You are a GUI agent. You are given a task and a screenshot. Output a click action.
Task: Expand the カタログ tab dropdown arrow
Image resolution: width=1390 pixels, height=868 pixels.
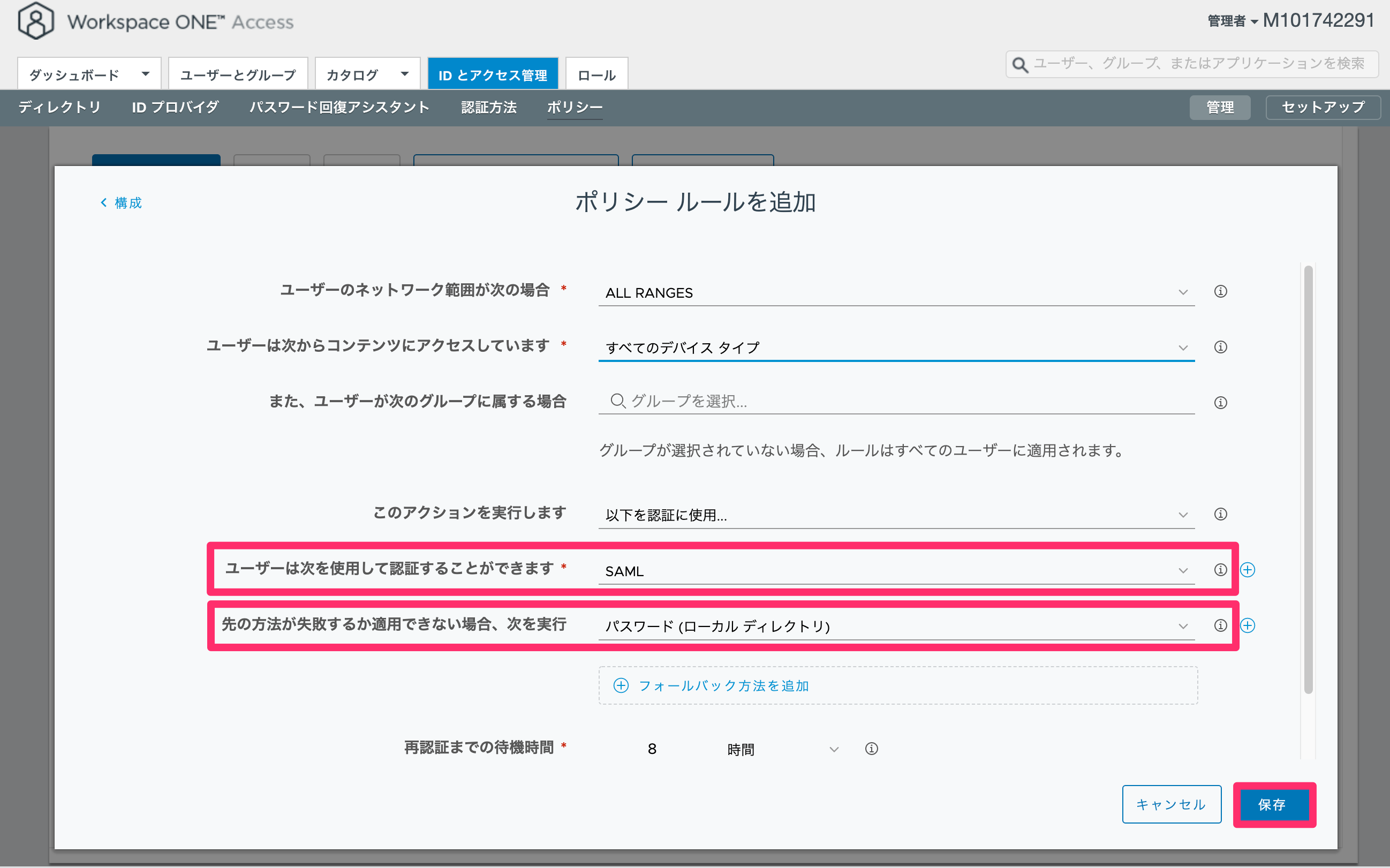(405, 74)
